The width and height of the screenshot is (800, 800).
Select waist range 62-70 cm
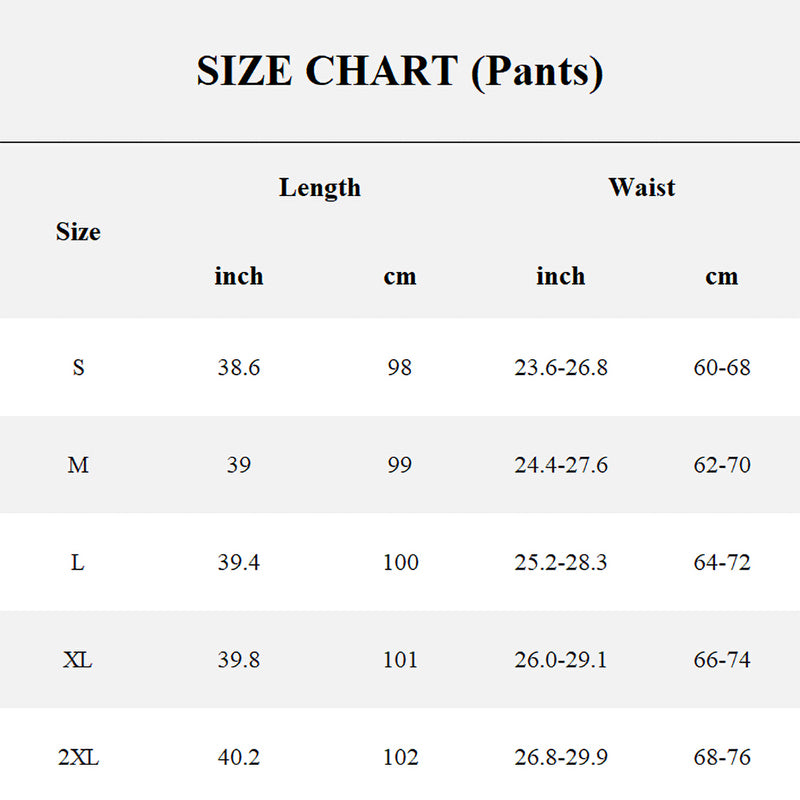click(x=721, y=465)
